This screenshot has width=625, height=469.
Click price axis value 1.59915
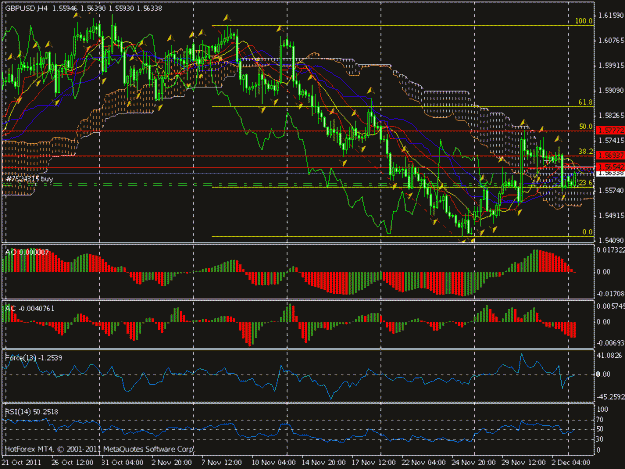[610, 65]
